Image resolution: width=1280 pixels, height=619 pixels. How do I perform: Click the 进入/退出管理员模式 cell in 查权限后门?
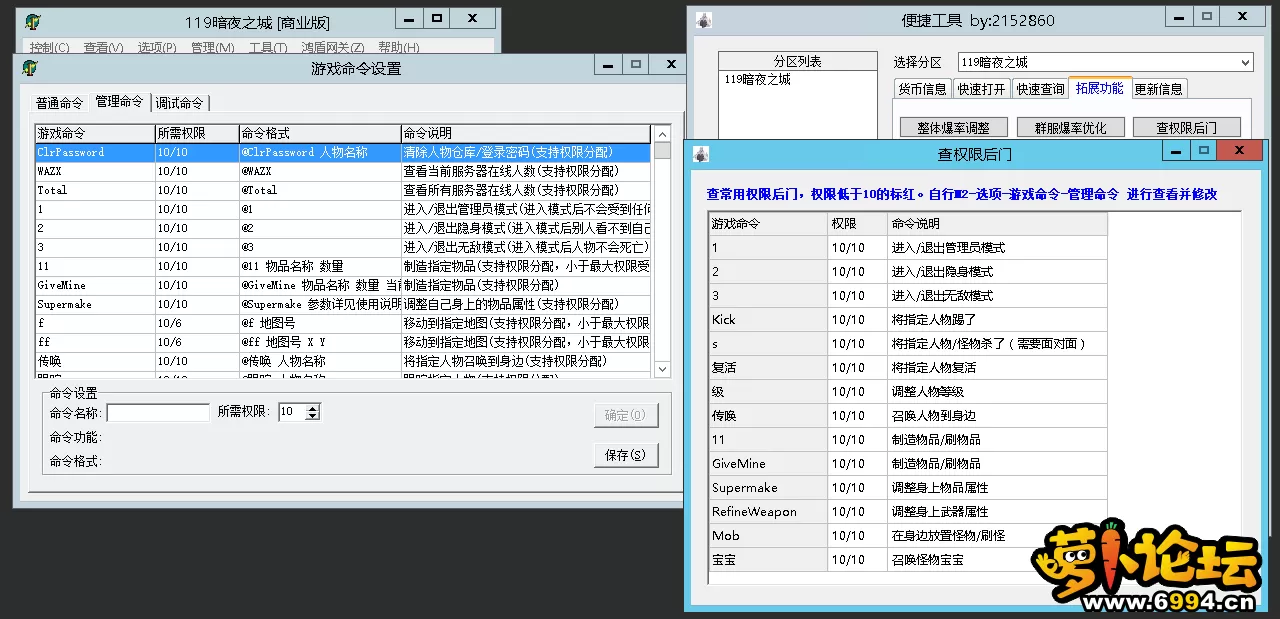(997, 247)
